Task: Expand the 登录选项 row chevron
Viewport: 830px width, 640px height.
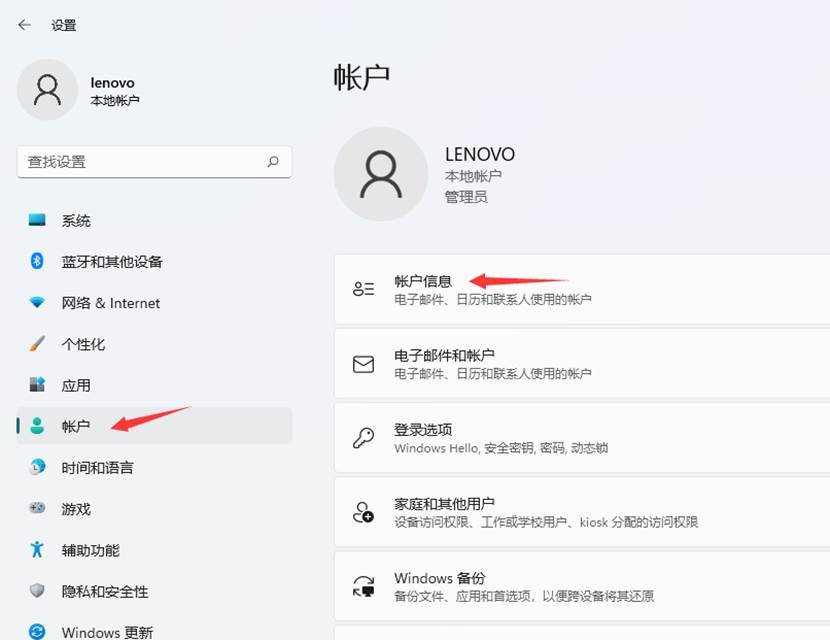Action: [x=820, y=437]
